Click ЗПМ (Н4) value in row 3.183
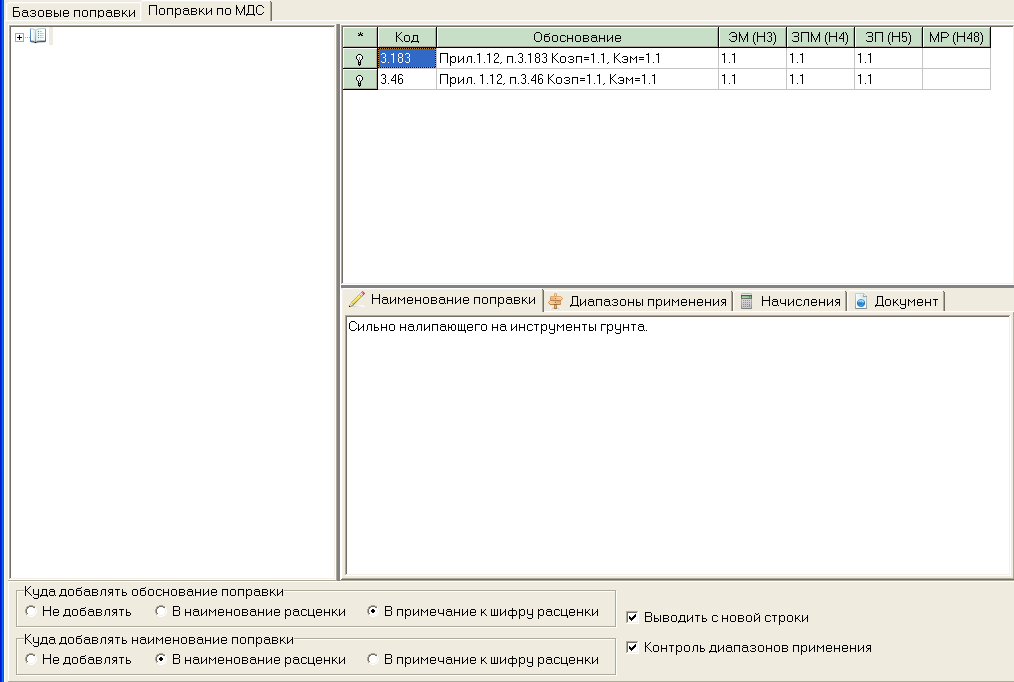Image resolution: width=1014 pixels, height=682 pixels. point(820,58)
